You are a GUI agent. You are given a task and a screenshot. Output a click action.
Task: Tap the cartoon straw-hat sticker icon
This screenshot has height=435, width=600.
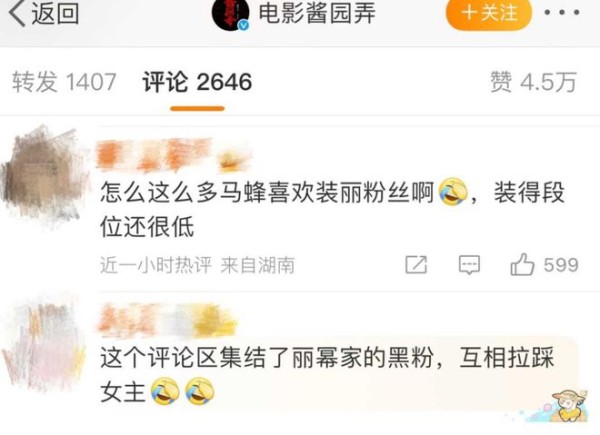[569, 406]
